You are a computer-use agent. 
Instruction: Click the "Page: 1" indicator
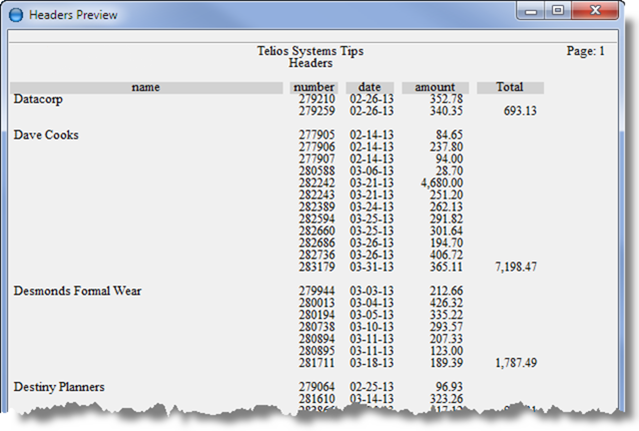585,50
